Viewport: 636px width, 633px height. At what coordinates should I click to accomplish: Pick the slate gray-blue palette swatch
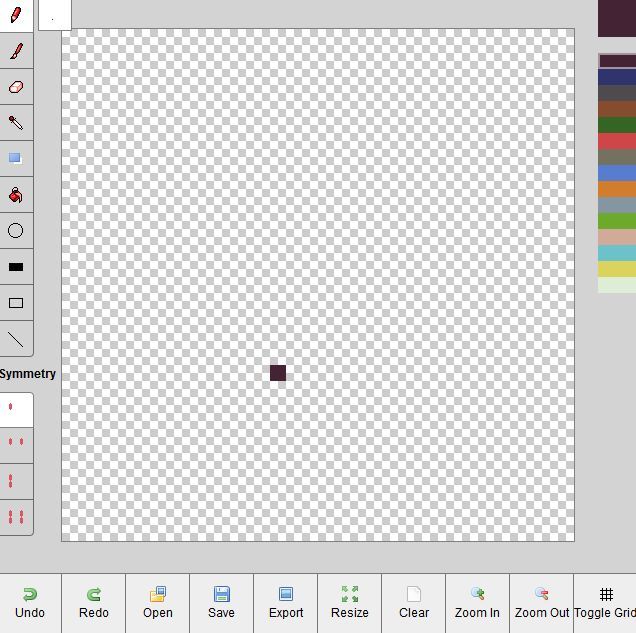tap(617, 205)
